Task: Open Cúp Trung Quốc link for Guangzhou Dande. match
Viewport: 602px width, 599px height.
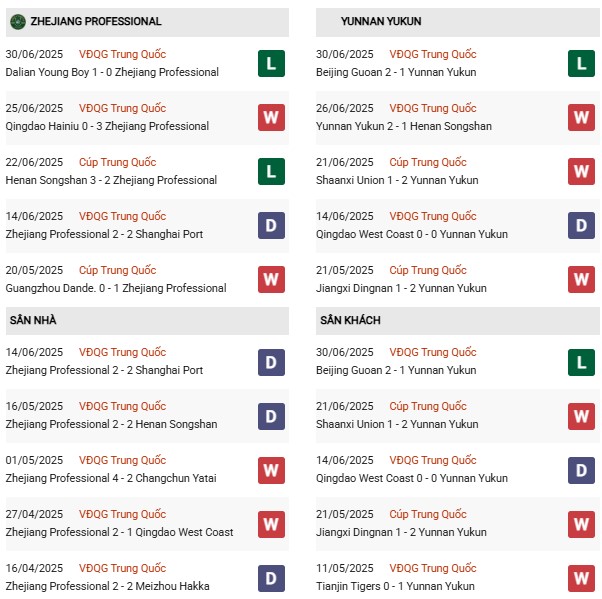Action: [x=118, y=270]
